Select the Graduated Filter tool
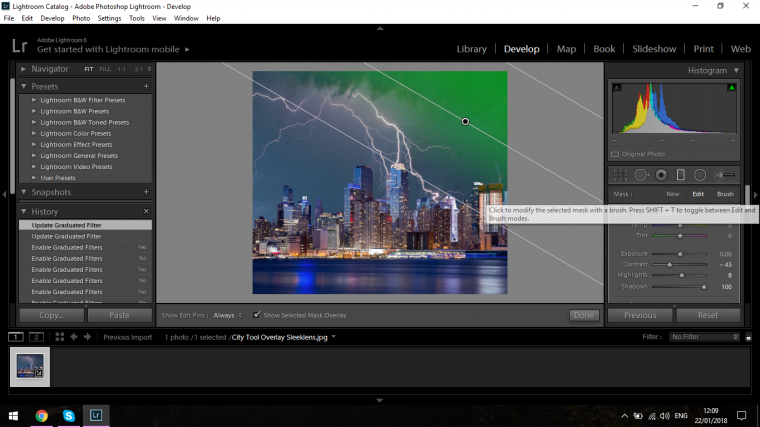Screen dimensions: 760x427 click(681, 175)
